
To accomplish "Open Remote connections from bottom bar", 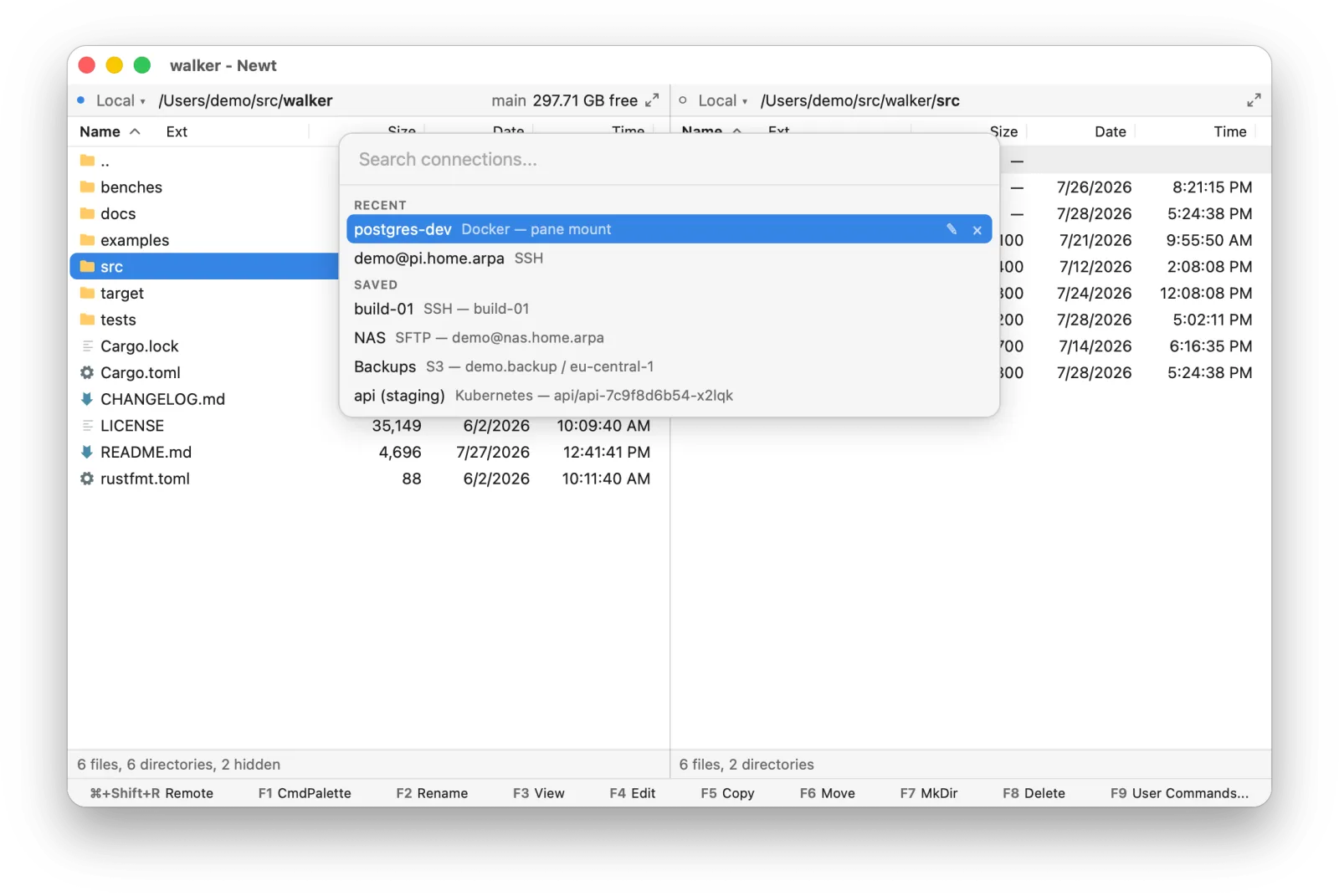I will (151, 793).
